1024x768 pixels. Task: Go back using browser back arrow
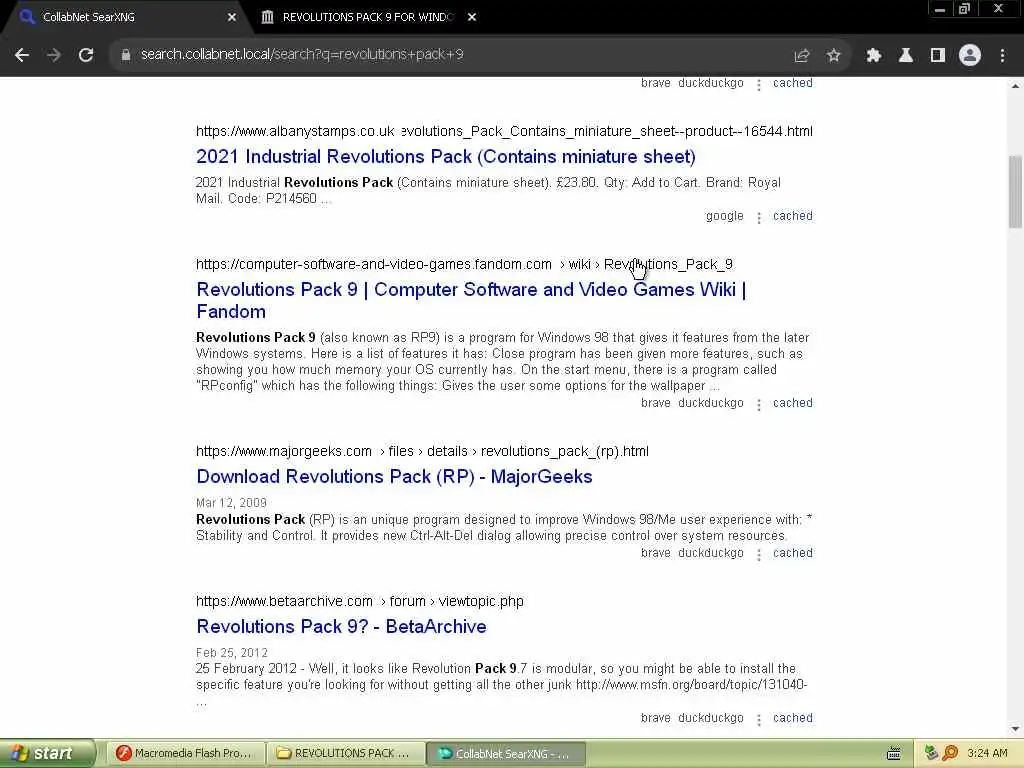pos(22,56)
